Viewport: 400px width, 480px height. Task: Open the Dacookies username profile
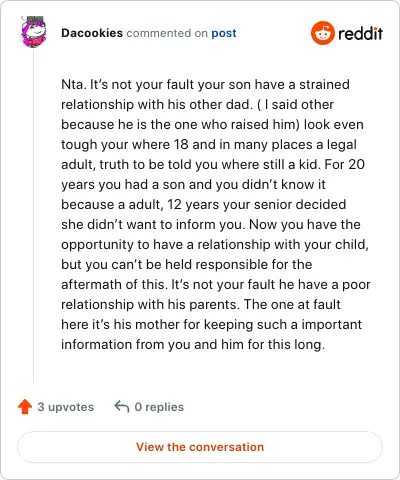pyautogui.click(x=92, y=33)
